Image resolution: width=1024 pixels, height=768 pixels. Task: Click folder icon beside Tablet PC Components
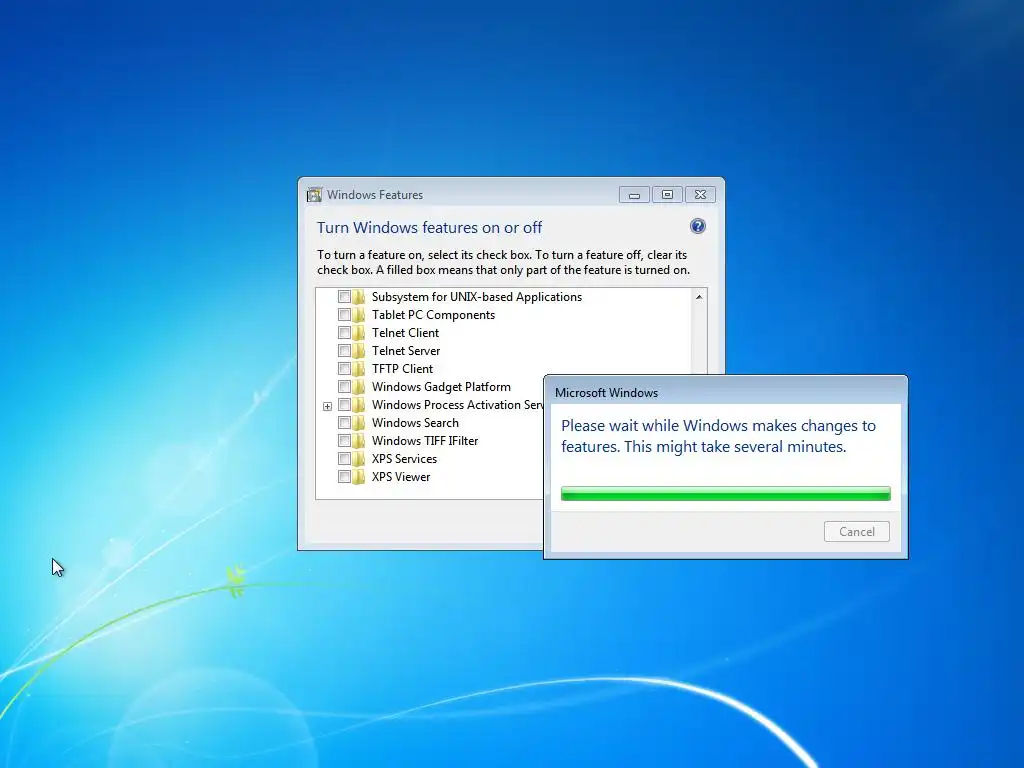pyautogui.click(x=359, y=315)
